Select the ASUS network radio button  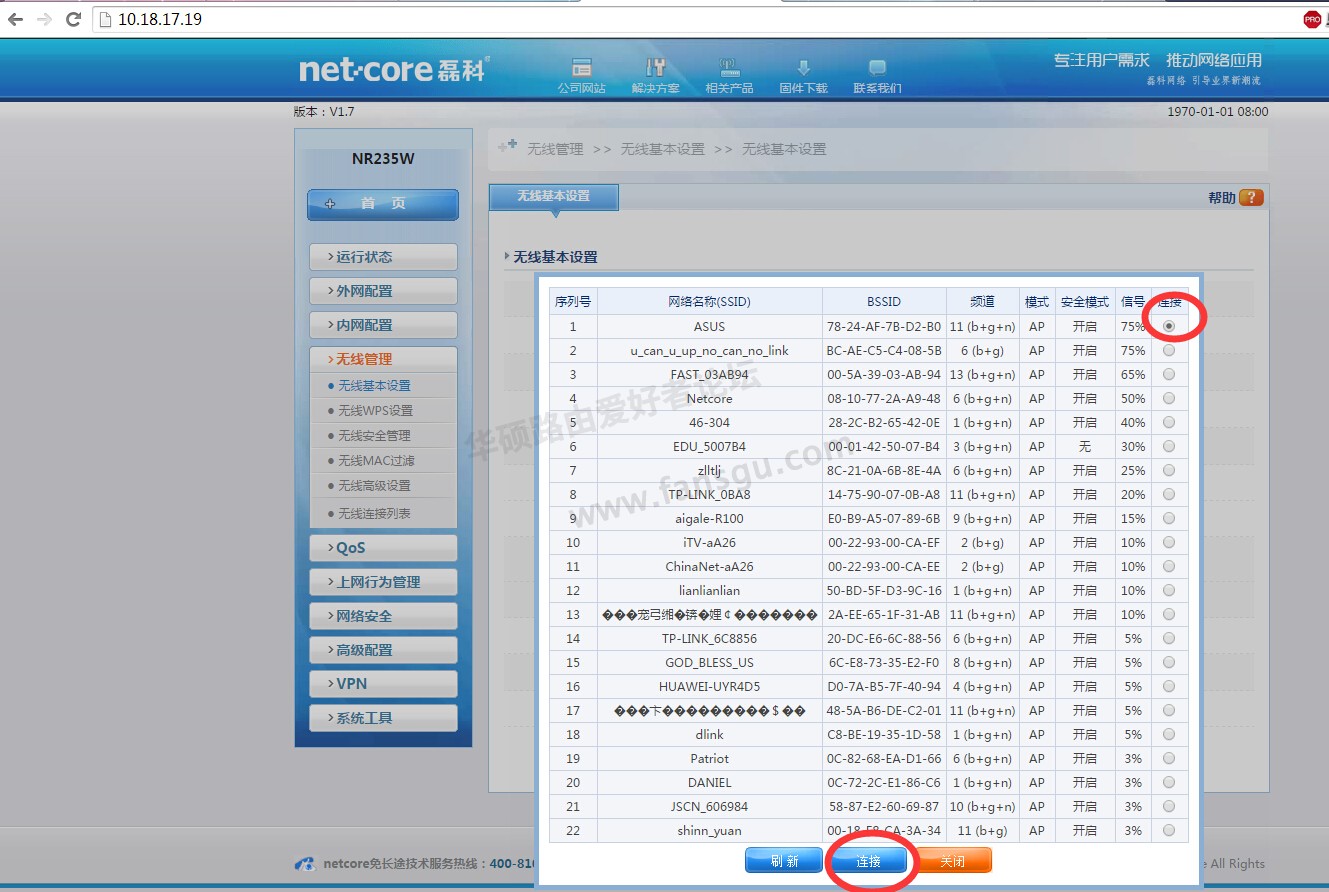1169,326
